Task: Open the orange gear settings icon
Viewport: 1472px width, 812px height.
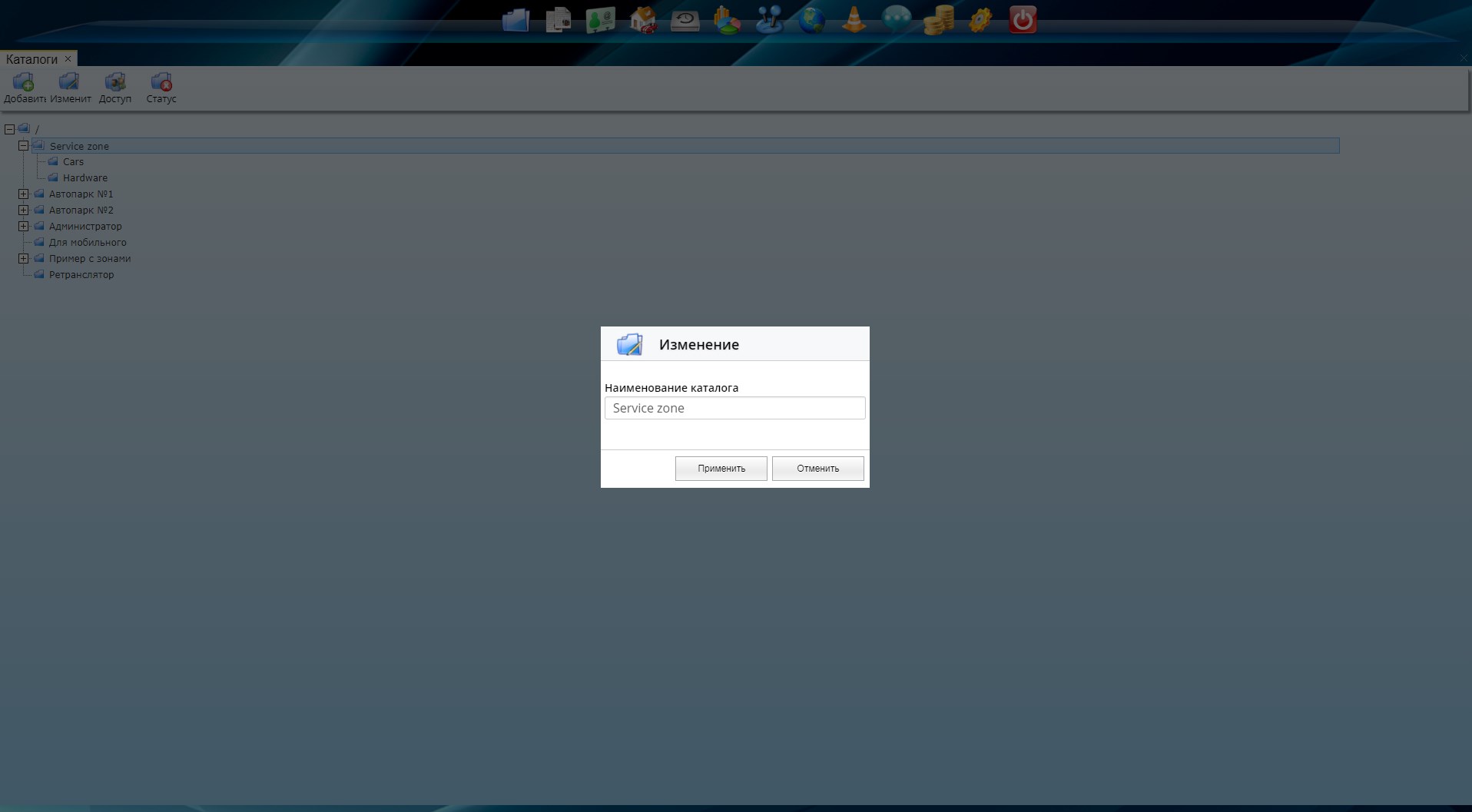Action: coord(980,20)
